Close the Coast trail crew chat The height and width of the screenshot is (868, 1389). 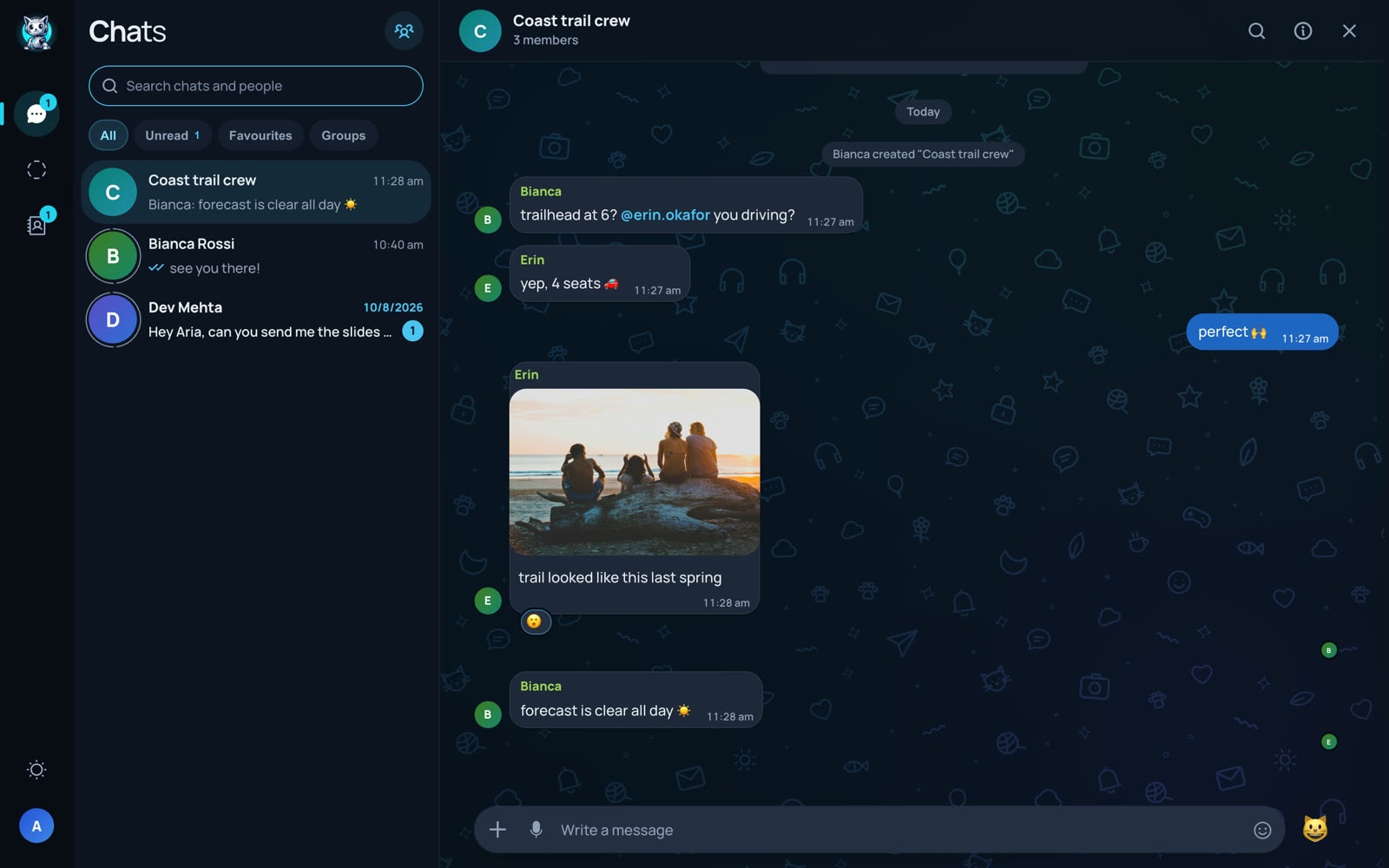click(1349, 31)
